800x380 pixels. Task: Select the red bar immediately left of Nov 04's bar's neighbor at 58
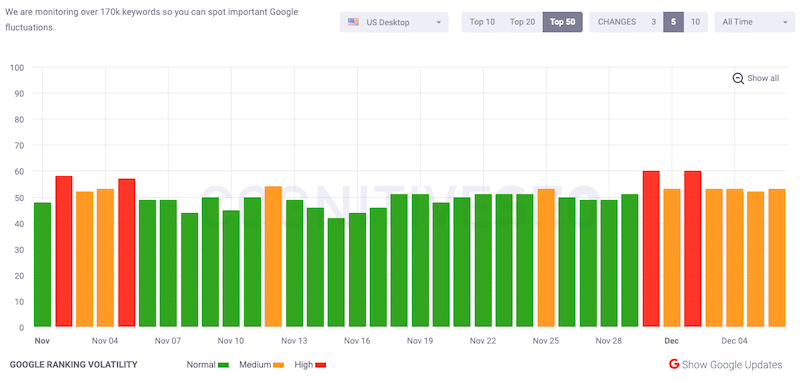pyautogui.click(x=64, y=251)
